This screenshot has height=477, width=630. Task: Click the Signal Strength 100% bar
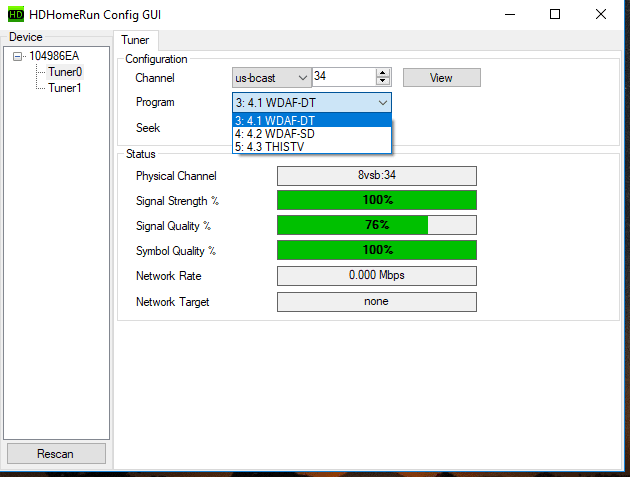377,200
